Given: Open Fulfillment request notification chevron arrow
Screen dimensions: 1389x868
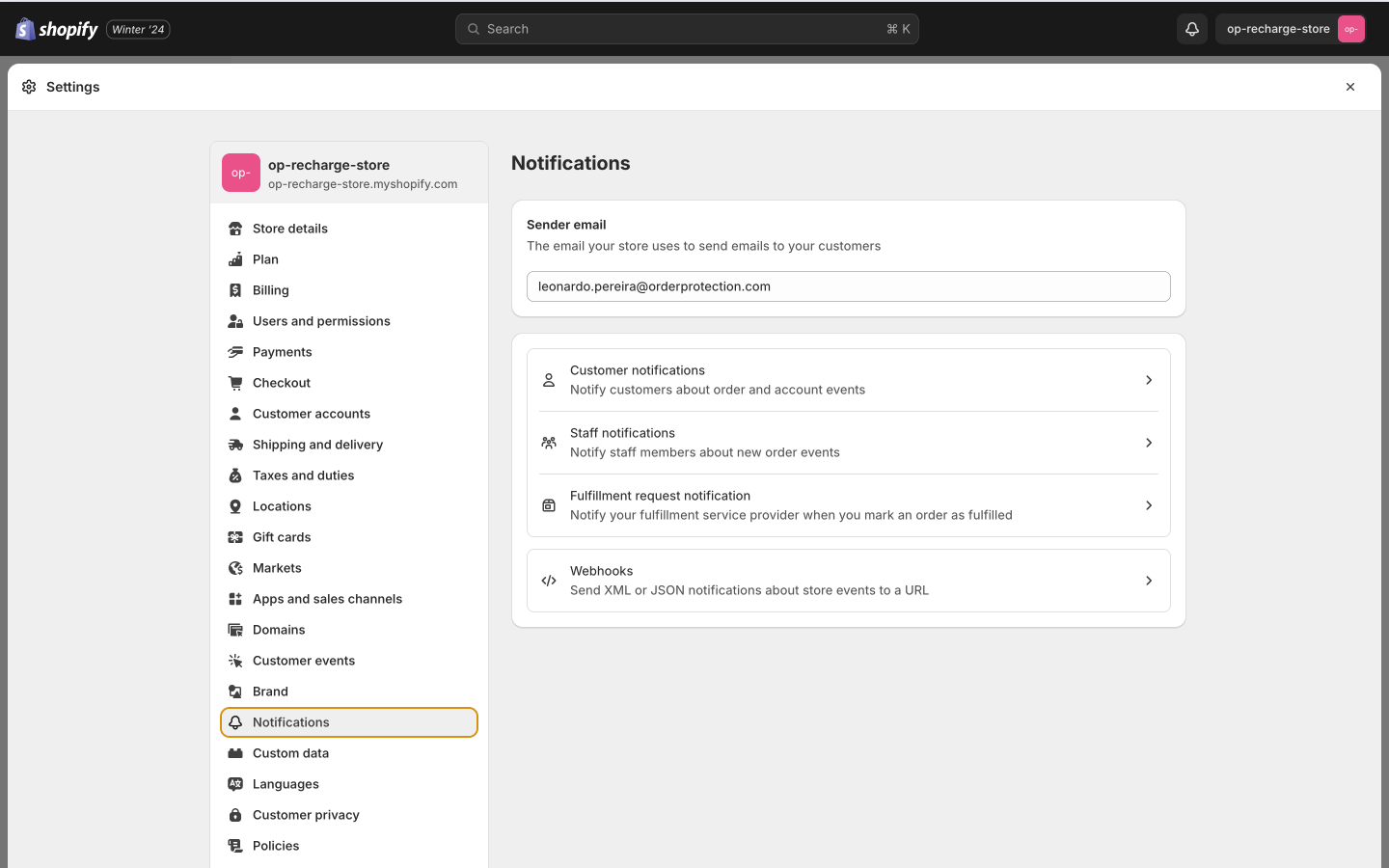Looking at the screenshot, I should click(x=1149, y=505).
